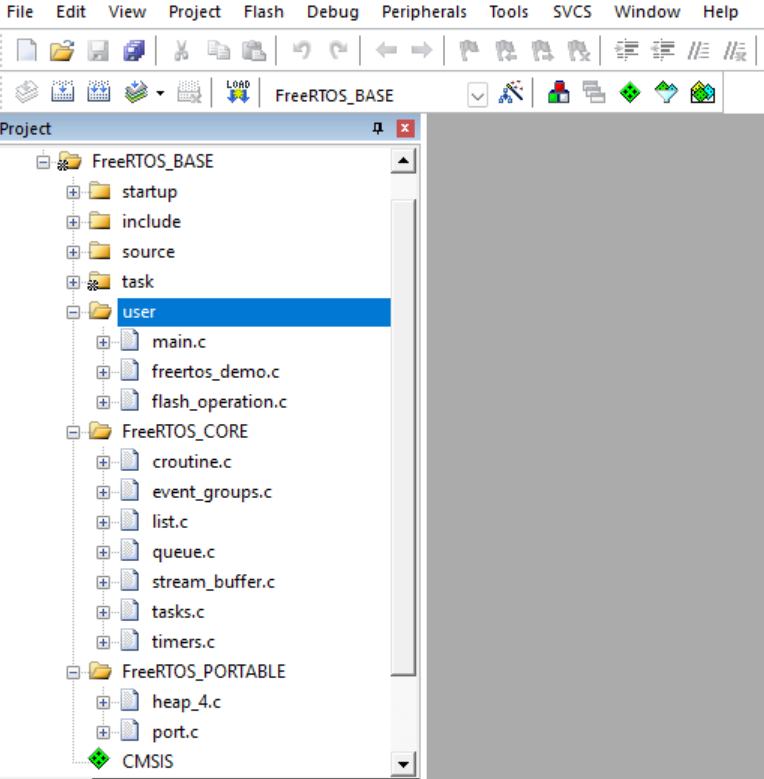Click the Batch Build icon
764x779 pixels.
tap(136, 92)
